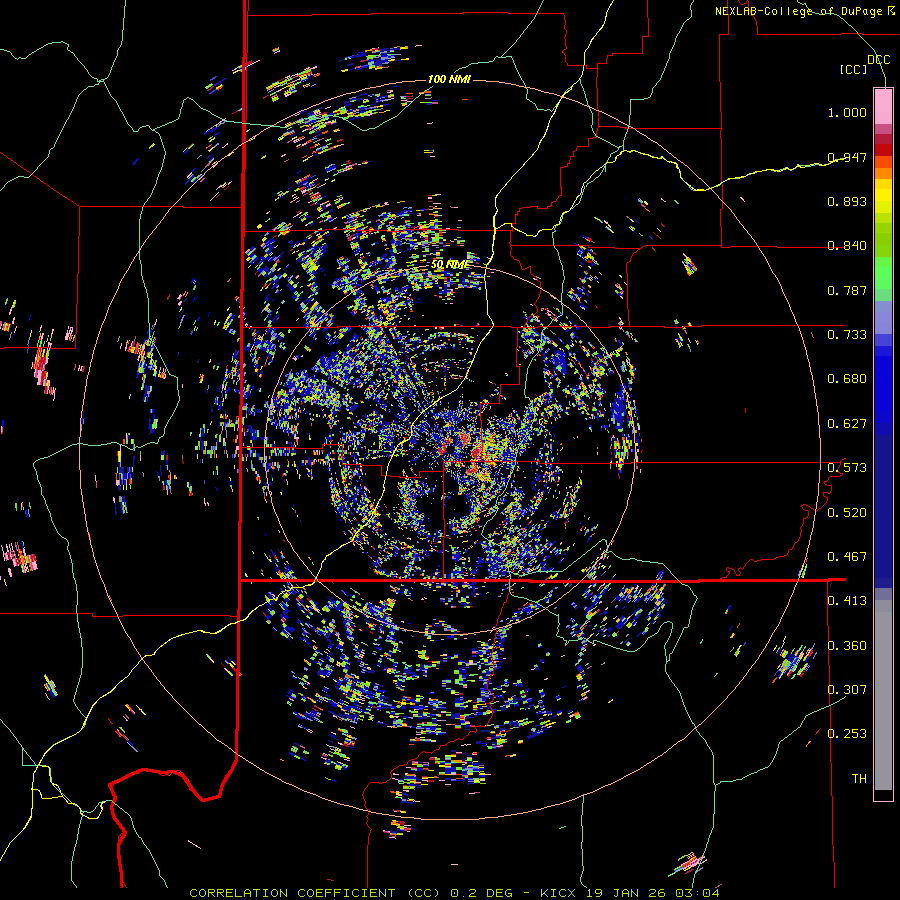Click the TH threshold label
Screen dimensions: 900x900
[x=859, y=779]
